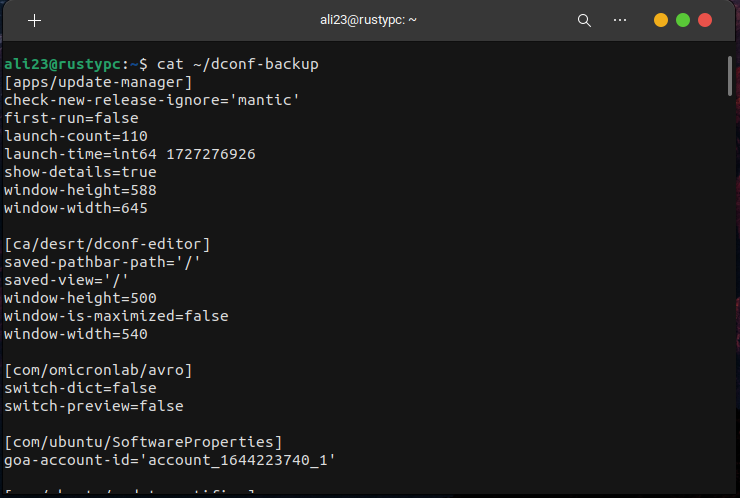Click the [apps/update-manager] section header

coord(98,82)
